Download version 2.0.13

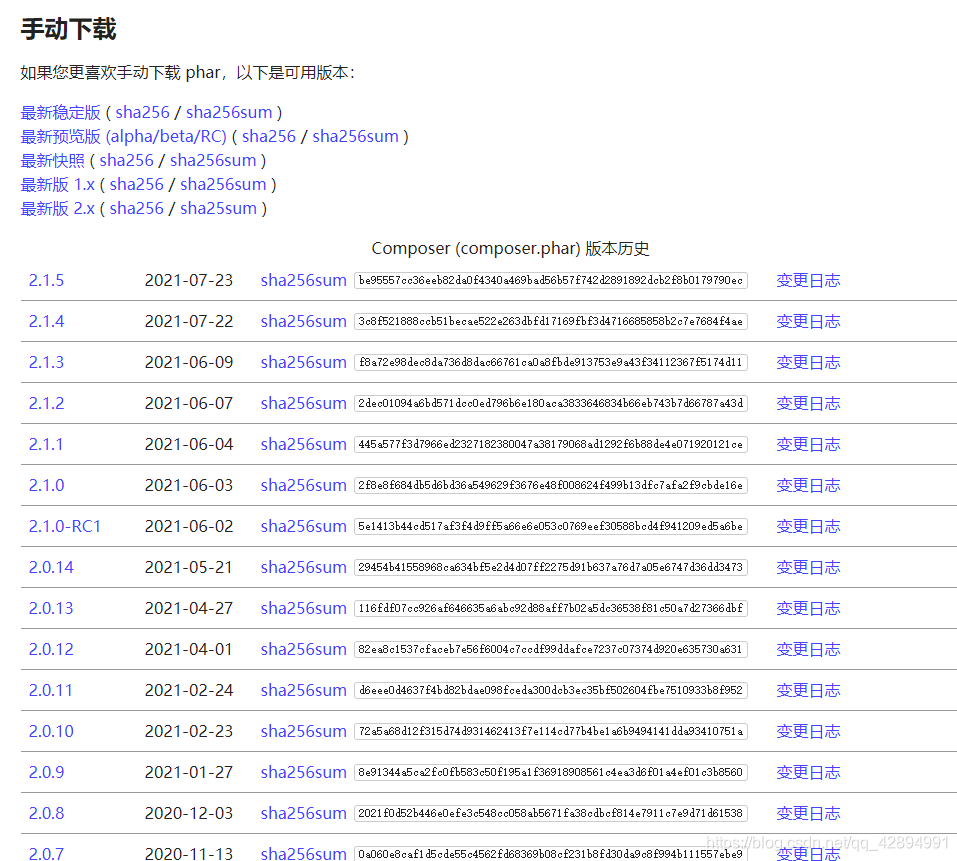[51, 608]
